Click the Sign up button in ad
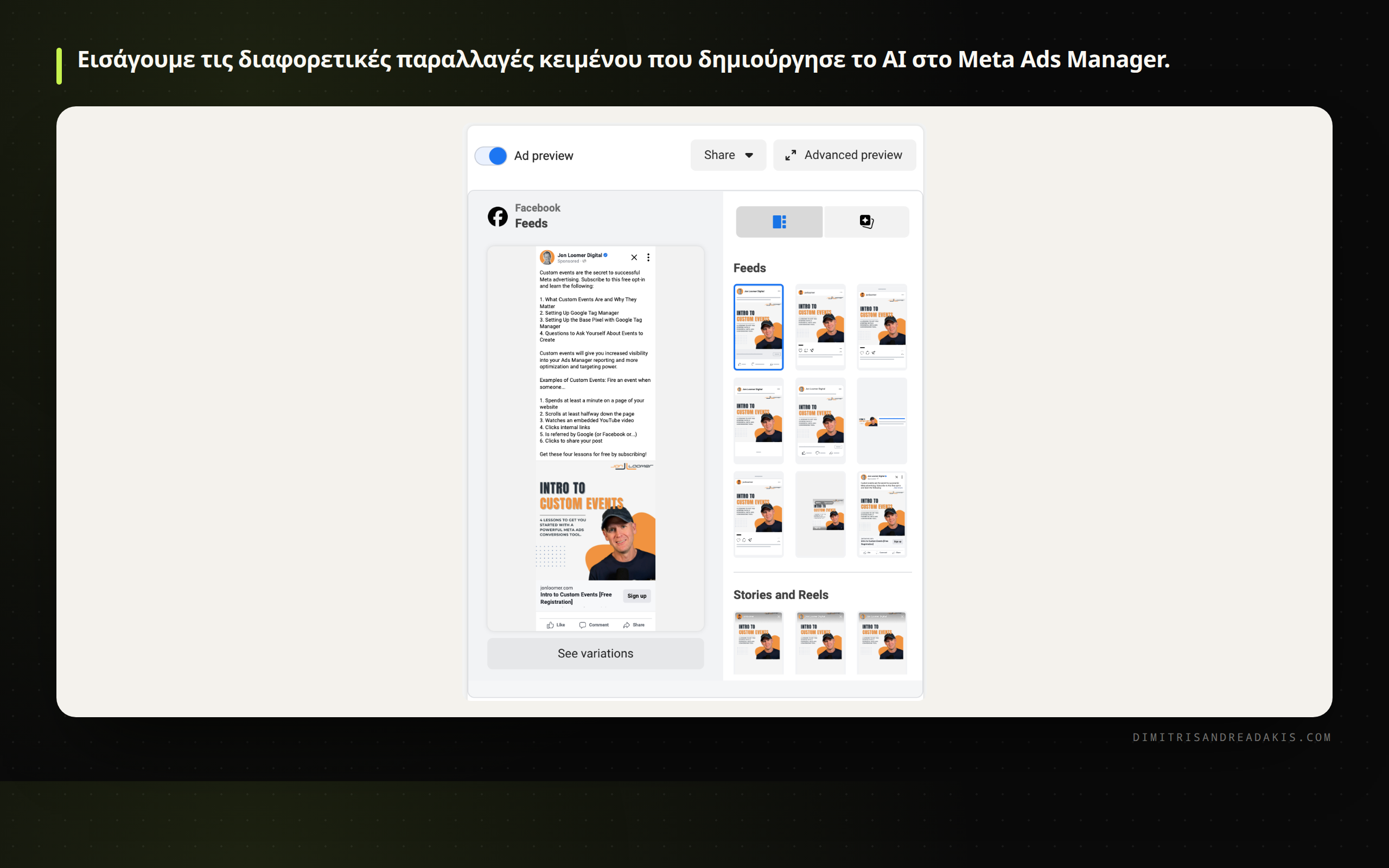1389x868 pixels. pyautogui.click(x=636, y=596)
